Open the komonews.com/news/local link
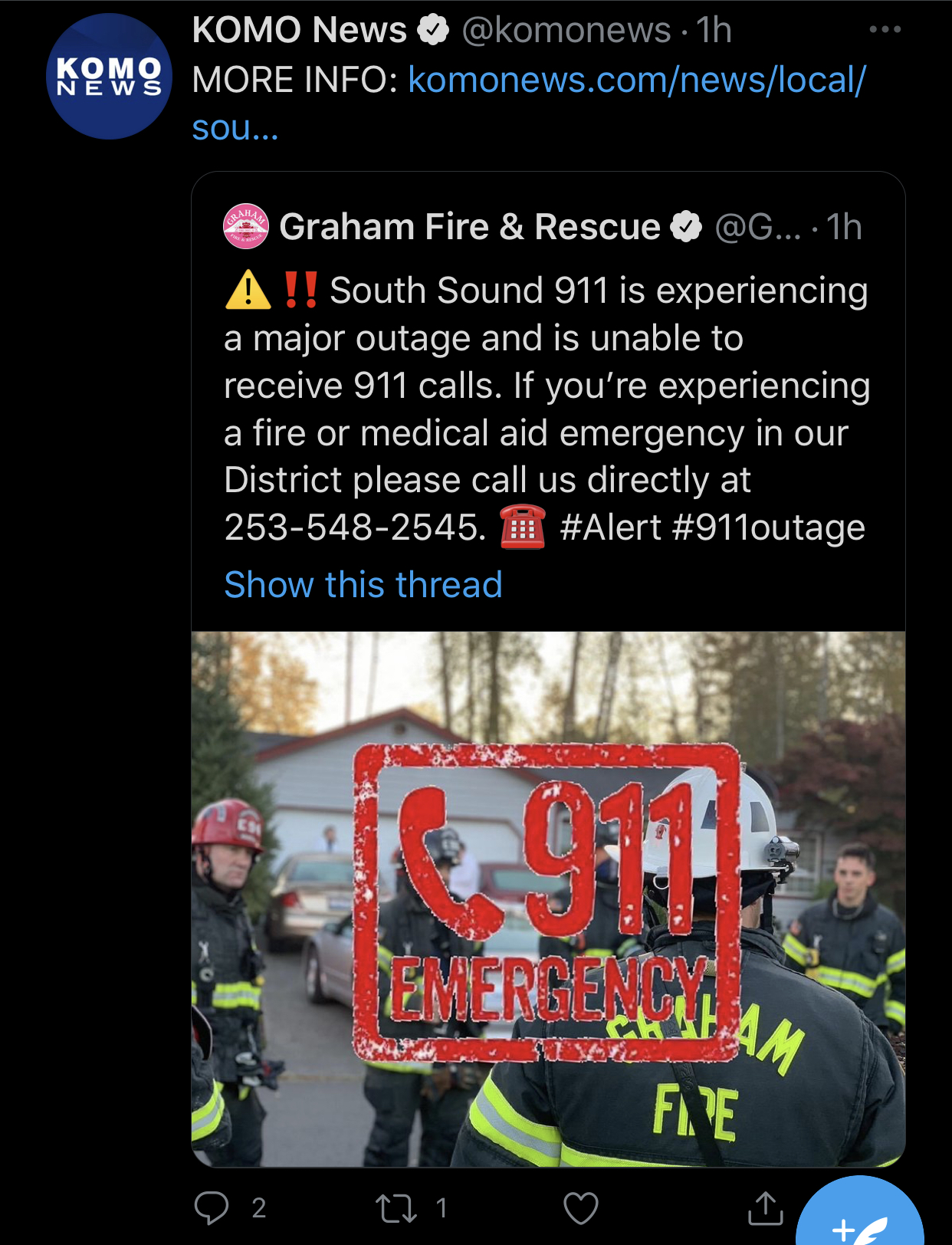The image size is (952, 1245). click(x=529, y=103)
